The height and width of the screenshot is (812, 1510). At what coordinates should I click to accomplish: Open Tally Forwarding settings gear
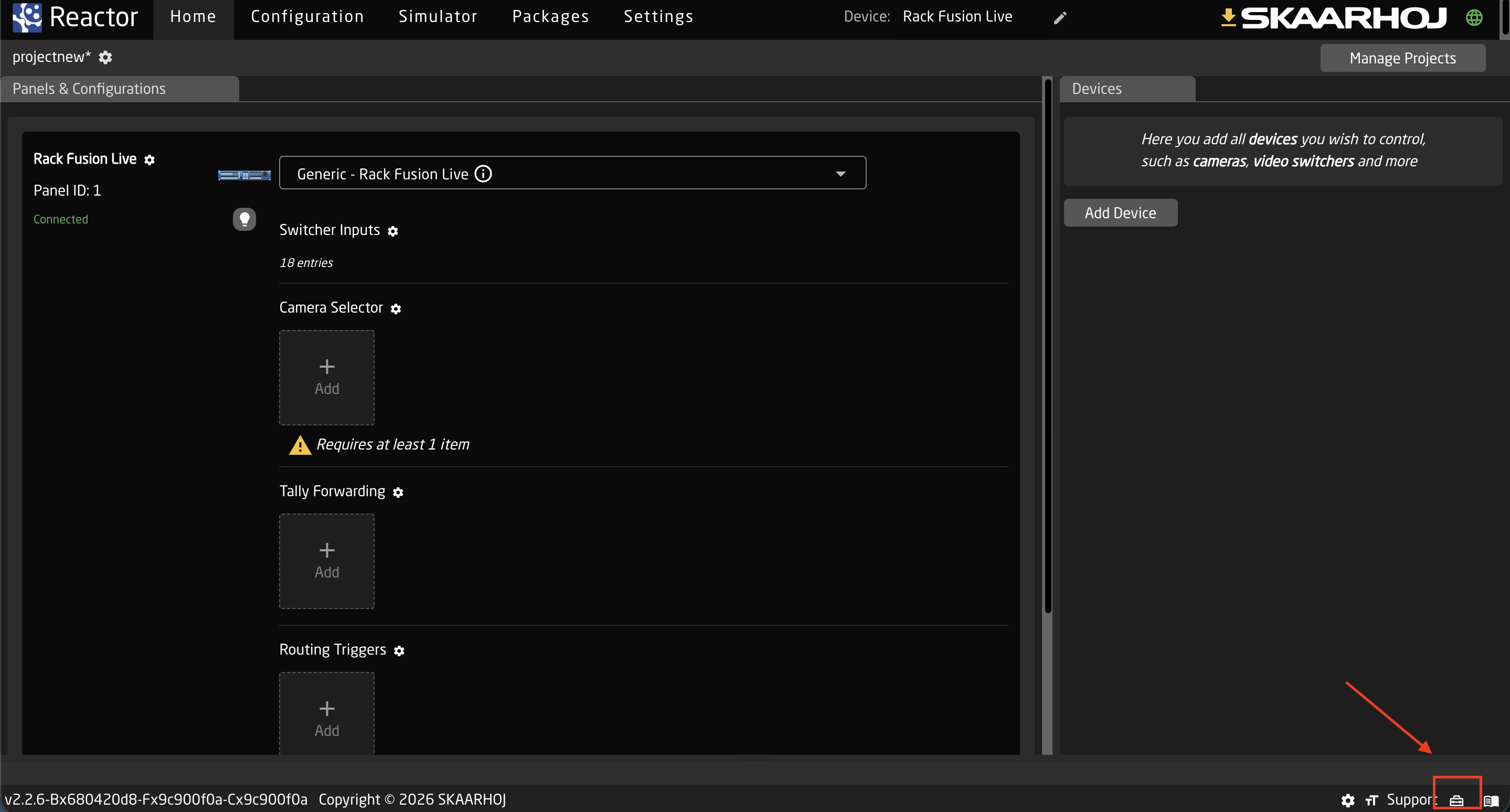coord(398,492)
